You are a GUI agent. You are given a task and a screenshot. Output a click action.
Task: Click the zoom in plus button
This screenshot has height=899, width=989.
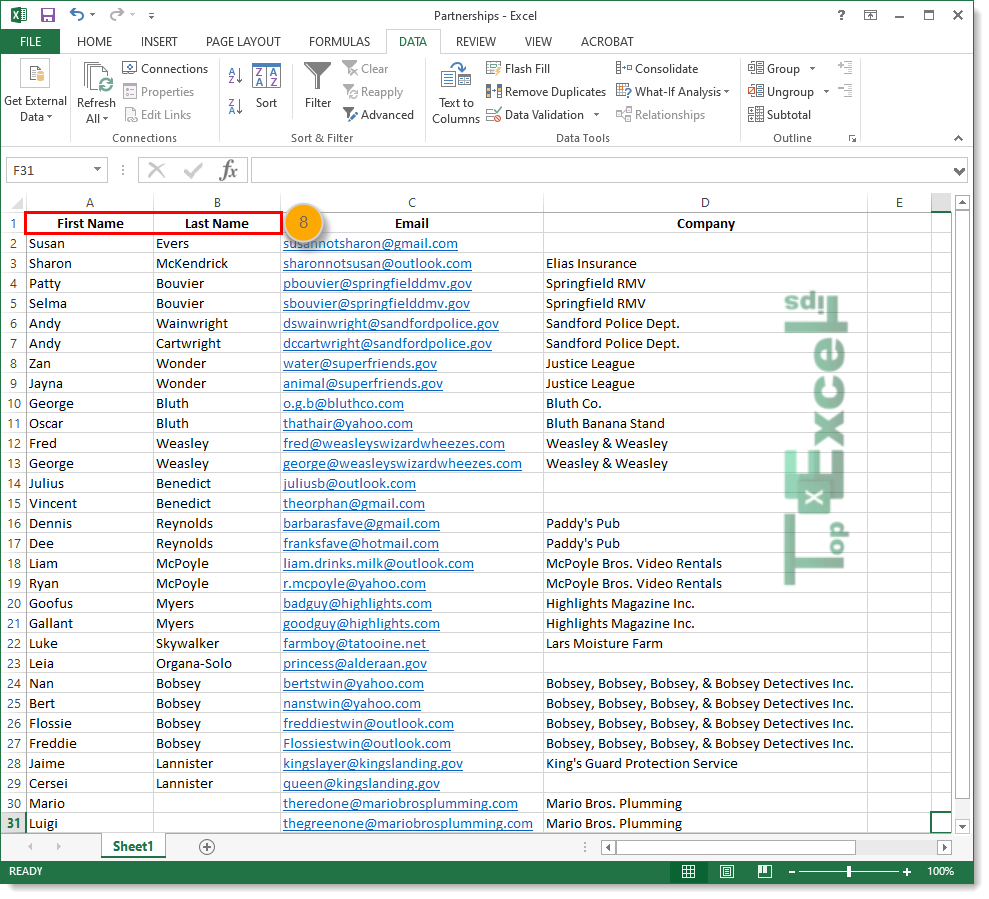[906, 872]
